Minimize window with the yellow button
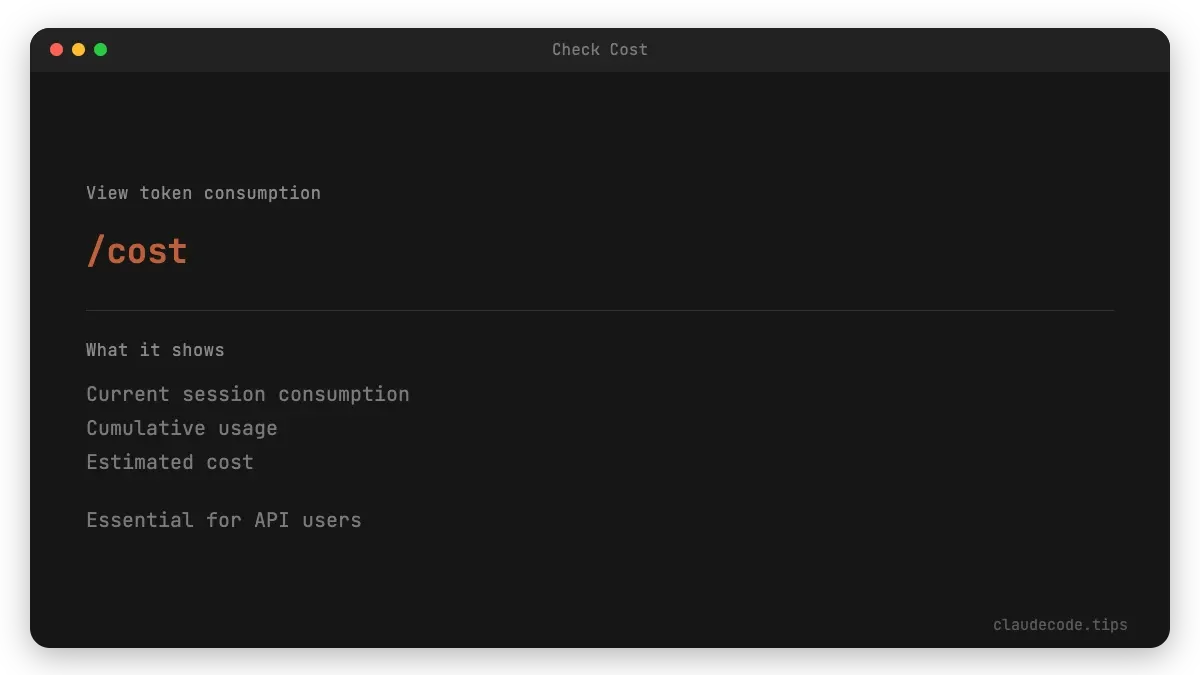The height and width of the screenshot is (675, 1200). coord(78,49)
